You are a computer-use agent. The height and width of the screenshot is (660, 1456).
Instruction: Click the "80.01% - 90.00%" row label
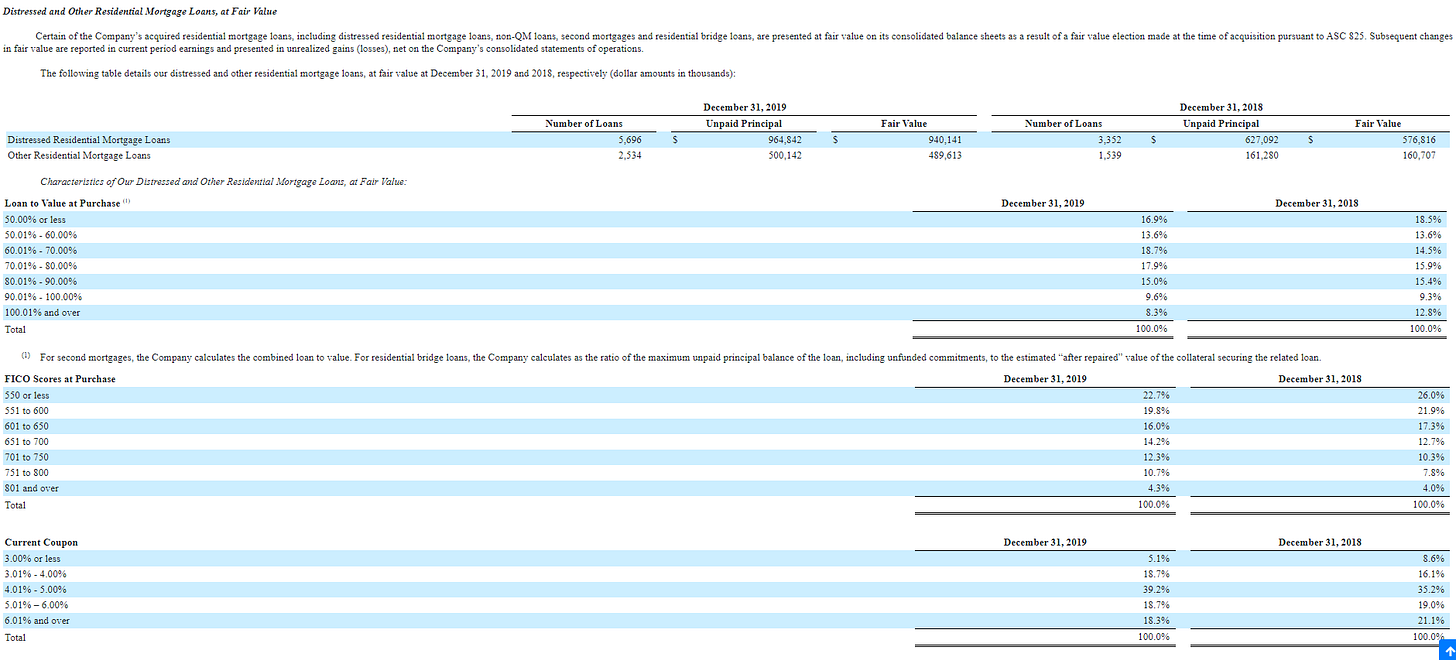coord(41,282)
